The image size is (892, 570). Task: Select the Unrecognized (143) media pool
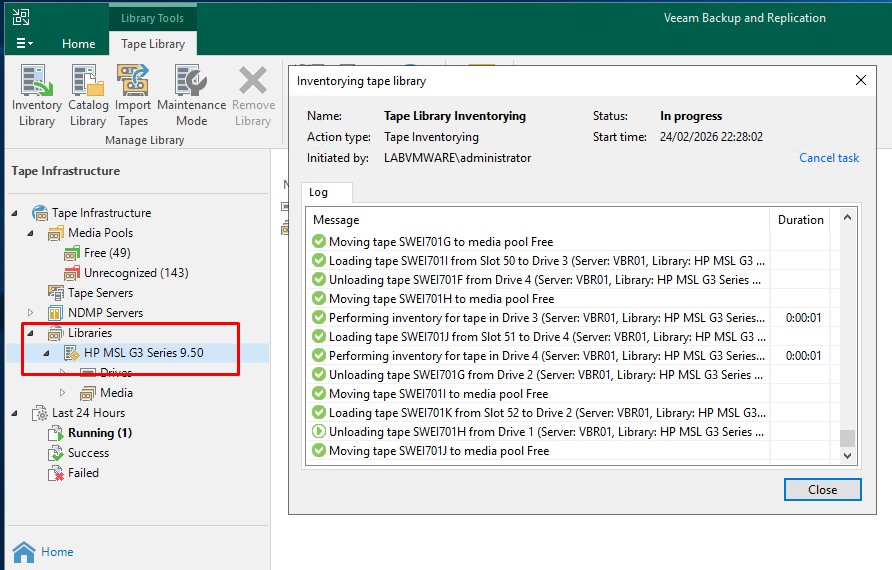135,273
